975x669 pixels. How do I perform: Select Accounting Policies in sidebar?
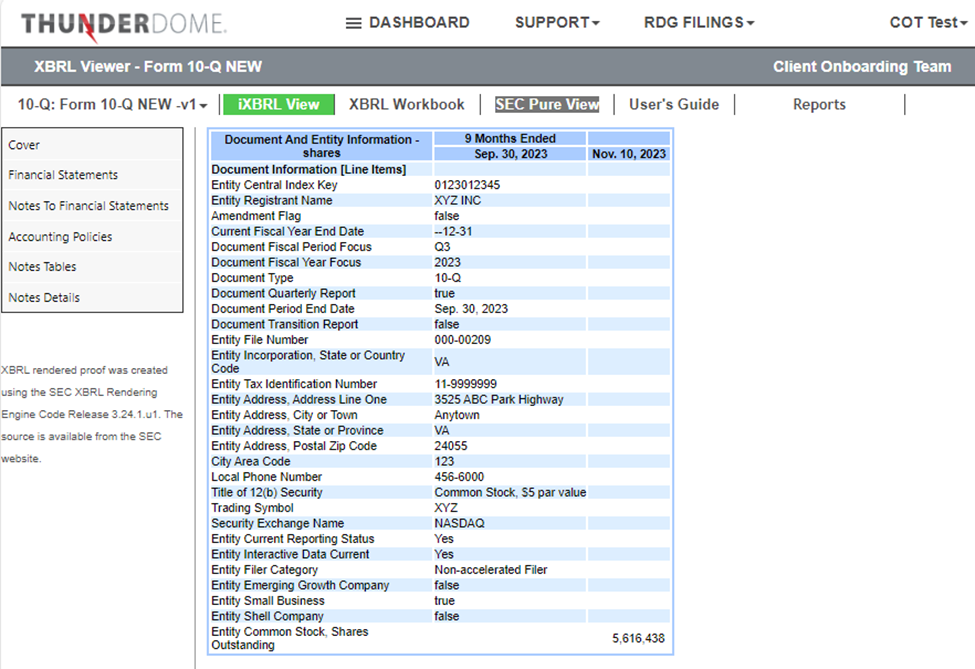(x=60, y=237)
